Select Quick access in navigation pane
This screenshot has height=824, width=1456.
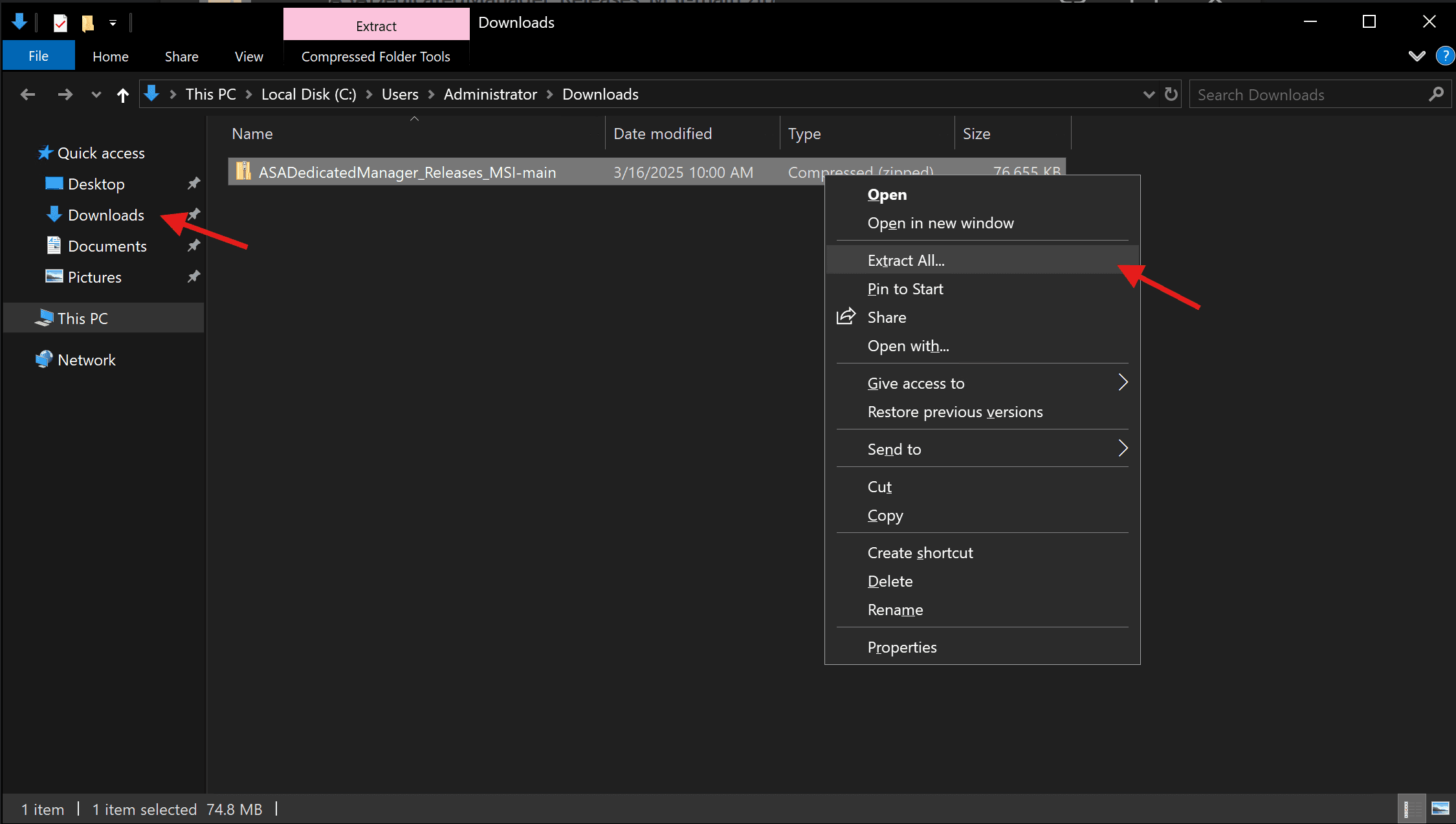[x=101, y=153]
